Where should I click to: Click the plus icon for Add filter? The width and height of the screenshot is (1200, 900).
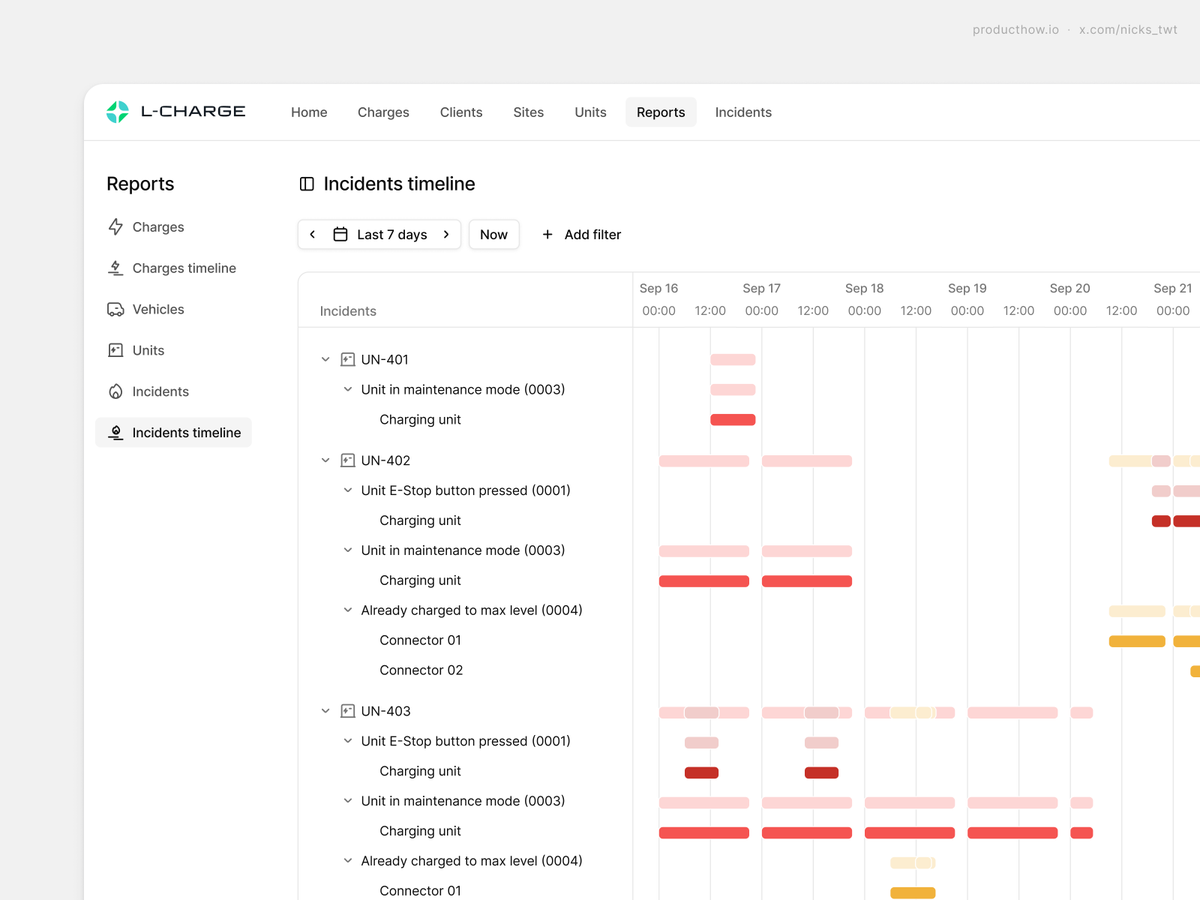coord(547,234)
